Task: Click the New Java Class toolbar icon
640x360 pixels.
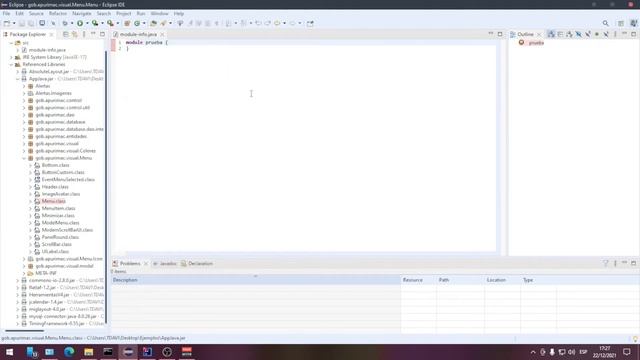Action: pos(137,23)
